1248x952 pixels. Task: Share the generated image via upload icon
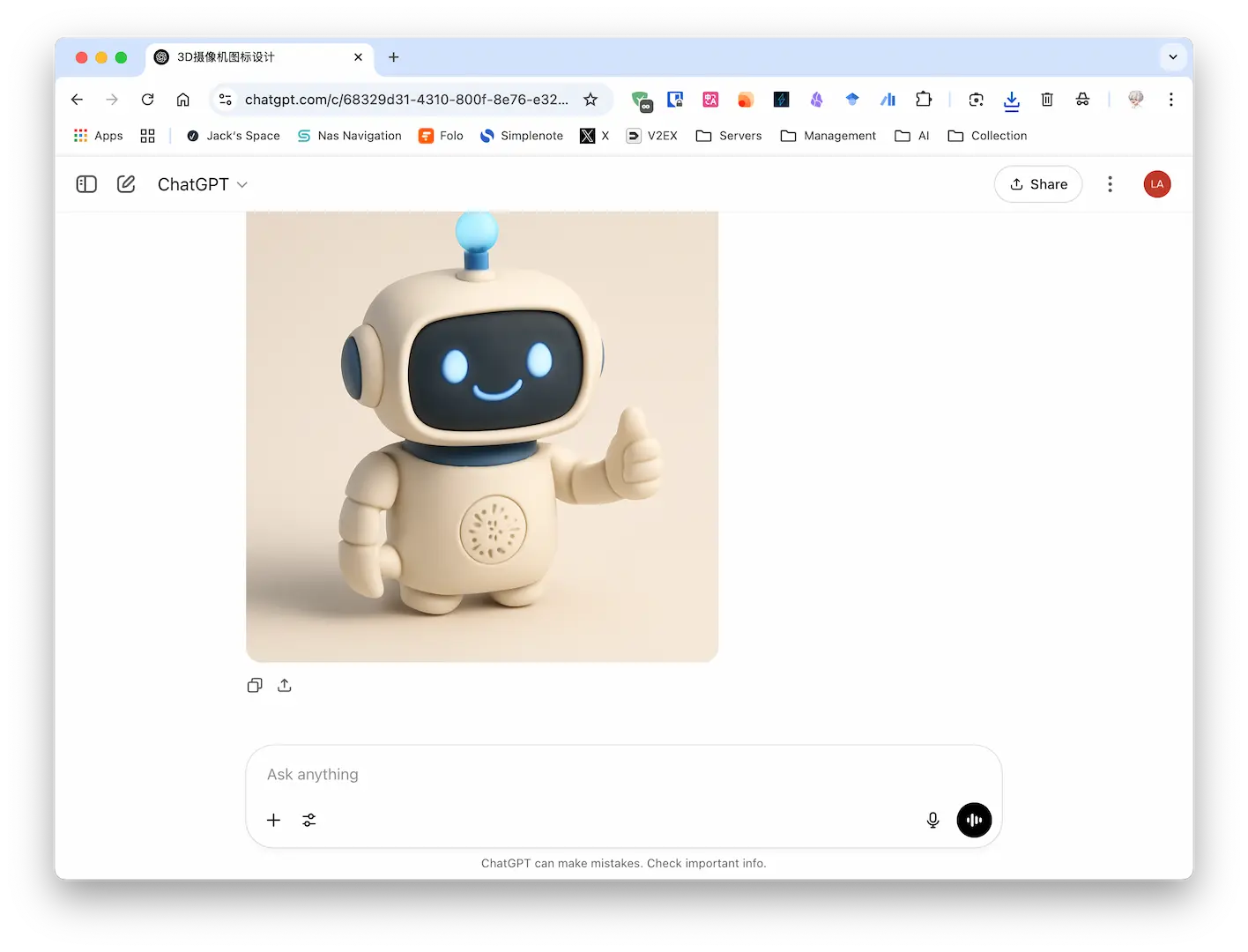[285, 686]
